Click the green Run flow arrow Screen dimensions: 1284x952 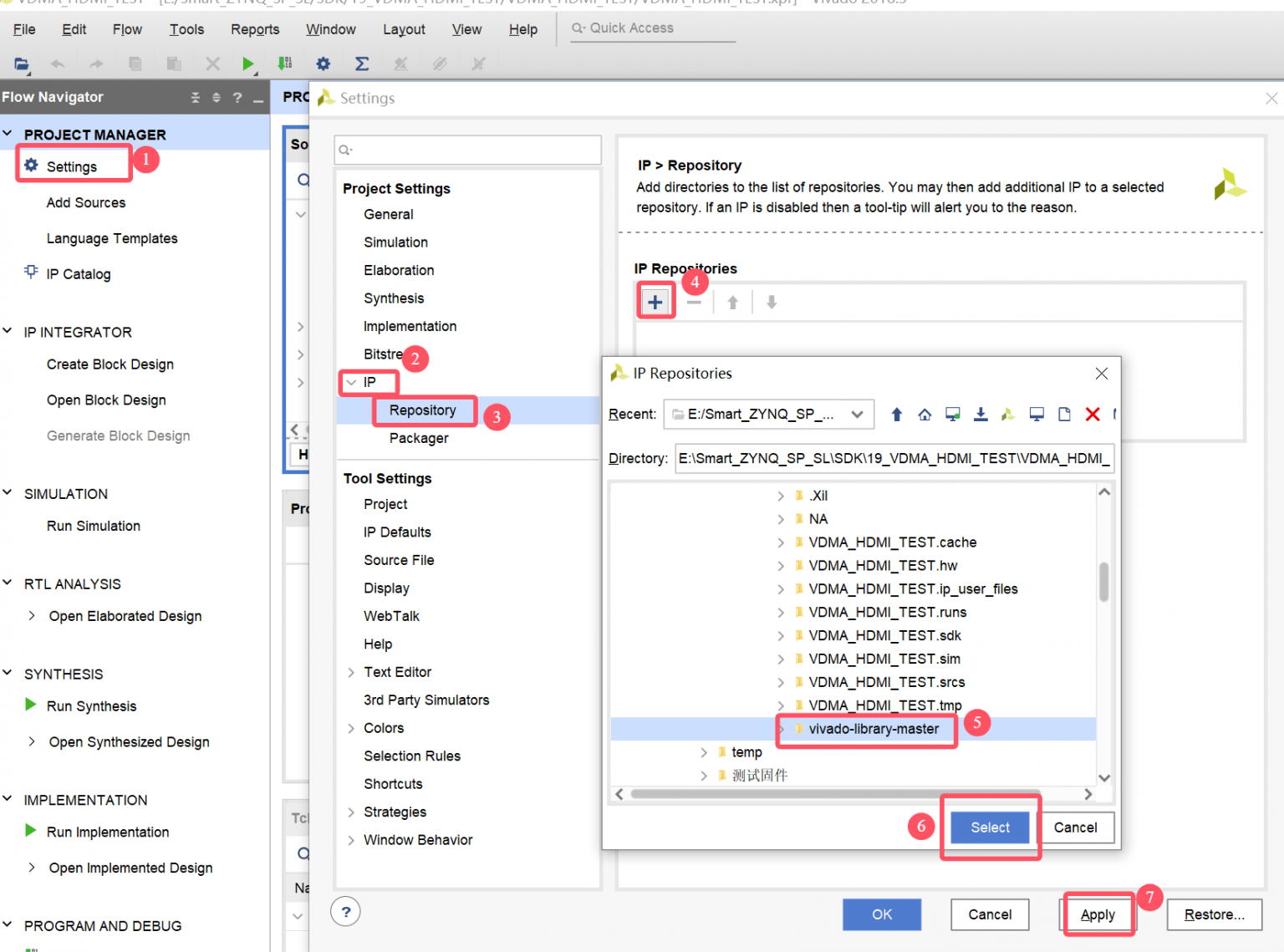click(247, 64)
